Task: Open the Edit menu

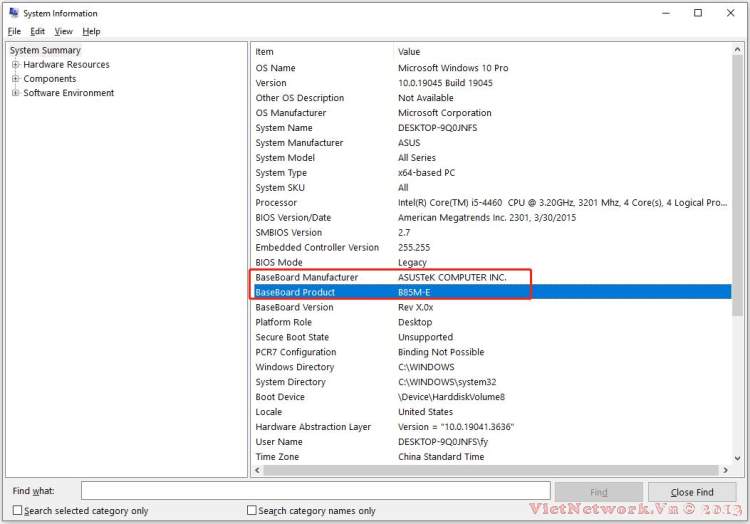Action: pos(37,31)
